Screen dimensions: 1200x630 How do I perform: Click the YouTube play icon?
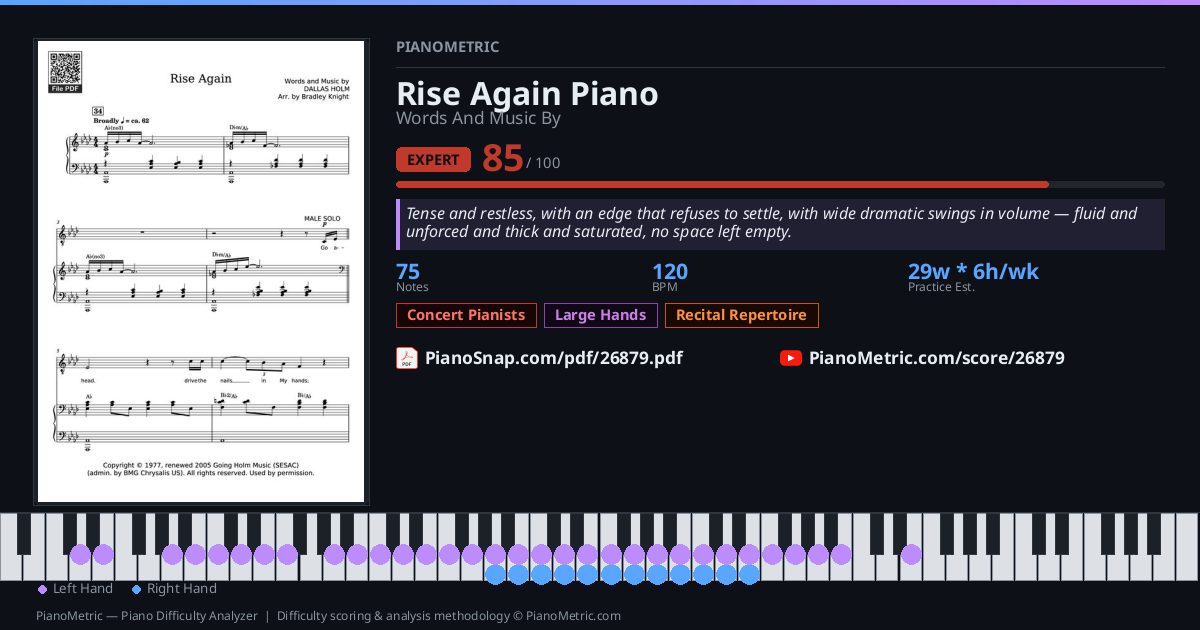791,358
